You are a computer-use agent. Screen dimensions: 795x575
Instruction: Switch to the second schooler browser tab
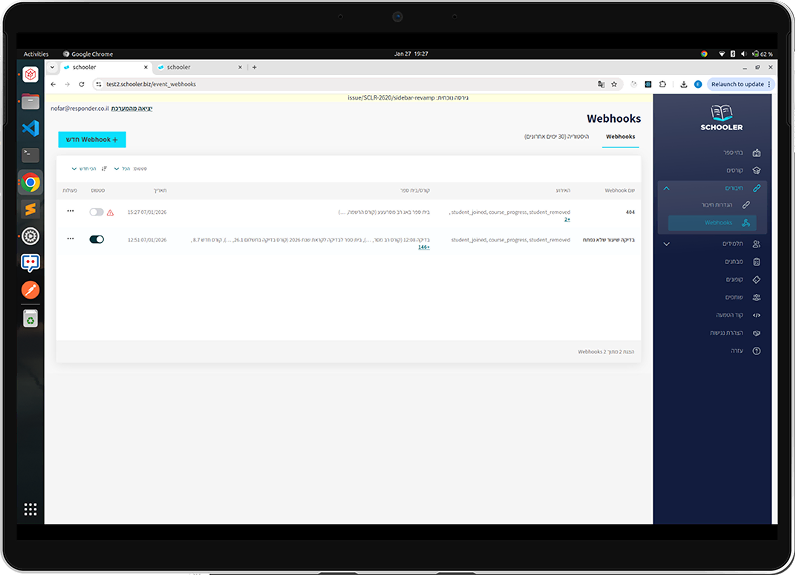199,67
